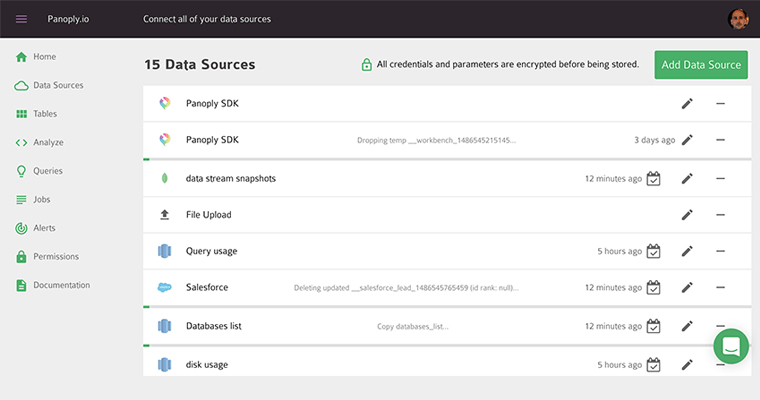Open Tables in the sidebar
This screenshot has width=760, height=400.
coord(36,114)
